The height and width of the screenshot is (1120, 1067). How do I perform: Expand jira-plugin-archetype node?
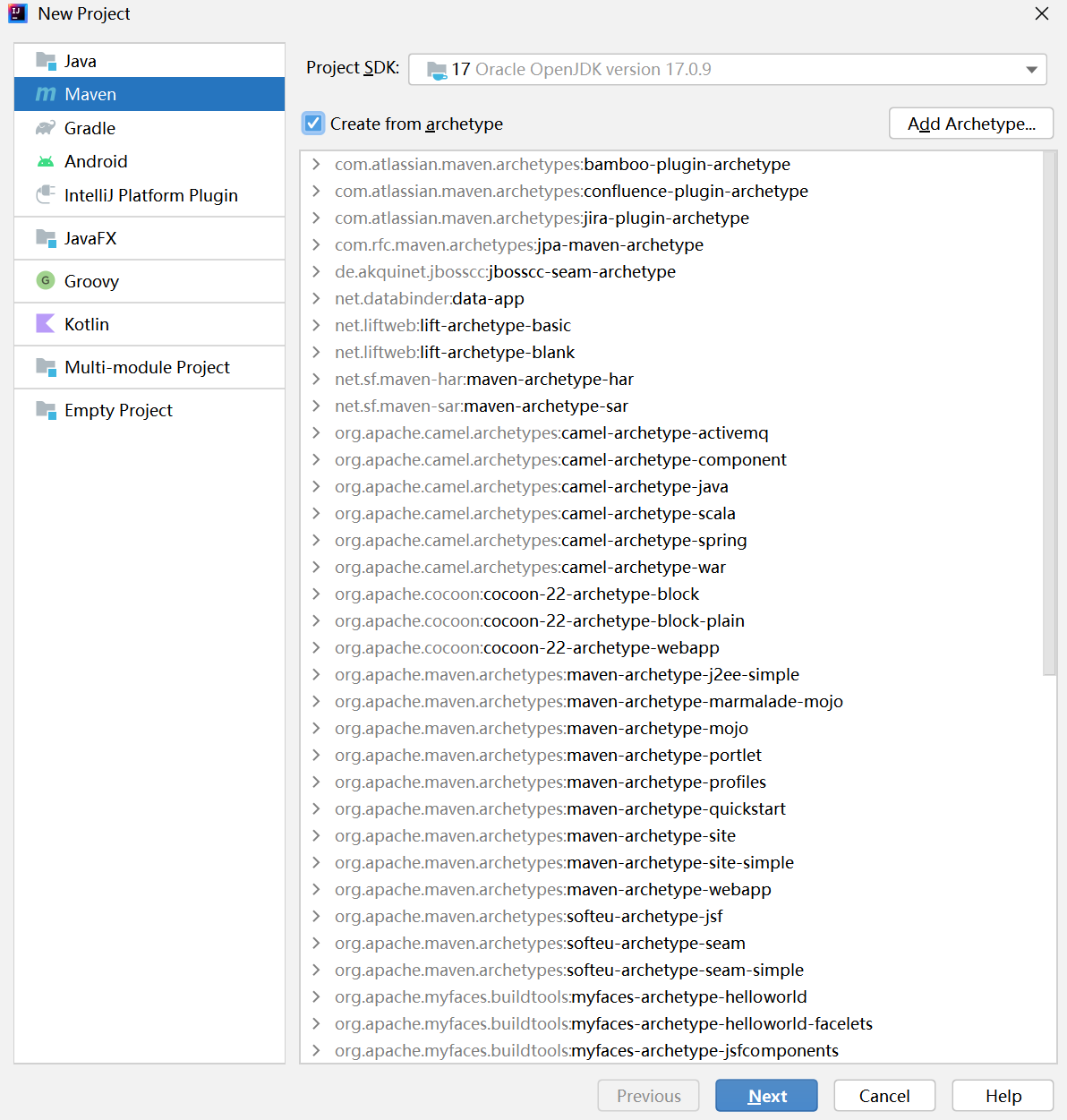pos(316,218)
